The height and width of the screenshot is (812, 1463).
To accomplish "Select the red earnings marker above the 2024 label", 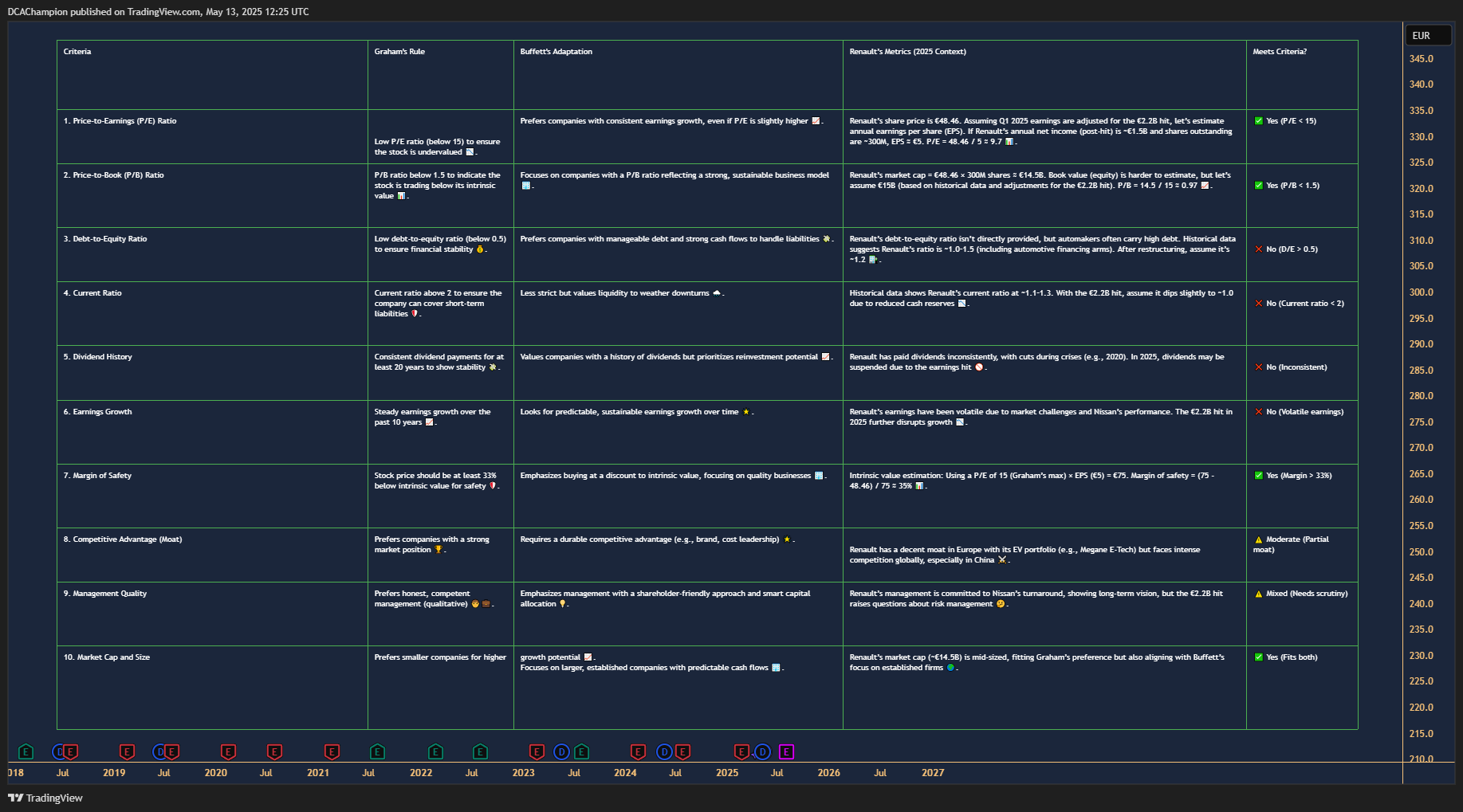I will pyautogui.click(x=638, y=751).
